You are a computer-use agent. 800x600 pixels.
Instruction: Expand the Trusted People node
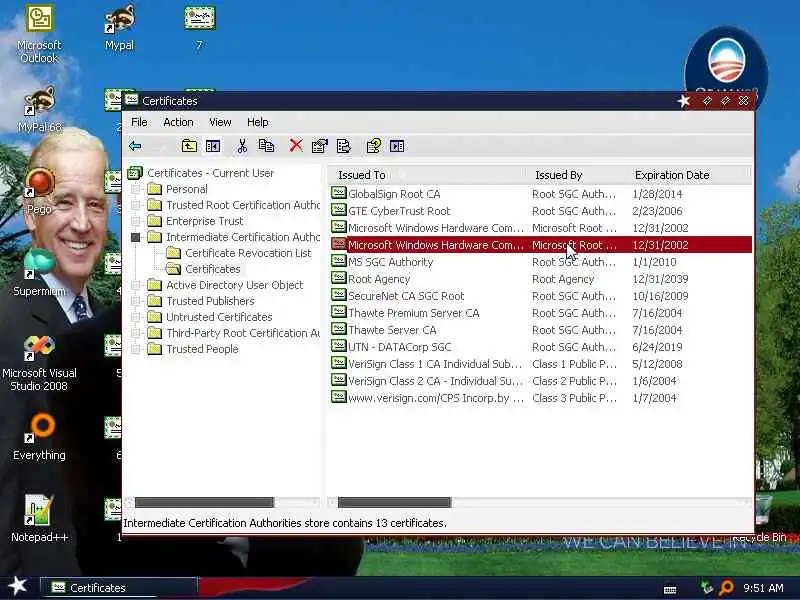pyautogui.click(x=135, y=349)
